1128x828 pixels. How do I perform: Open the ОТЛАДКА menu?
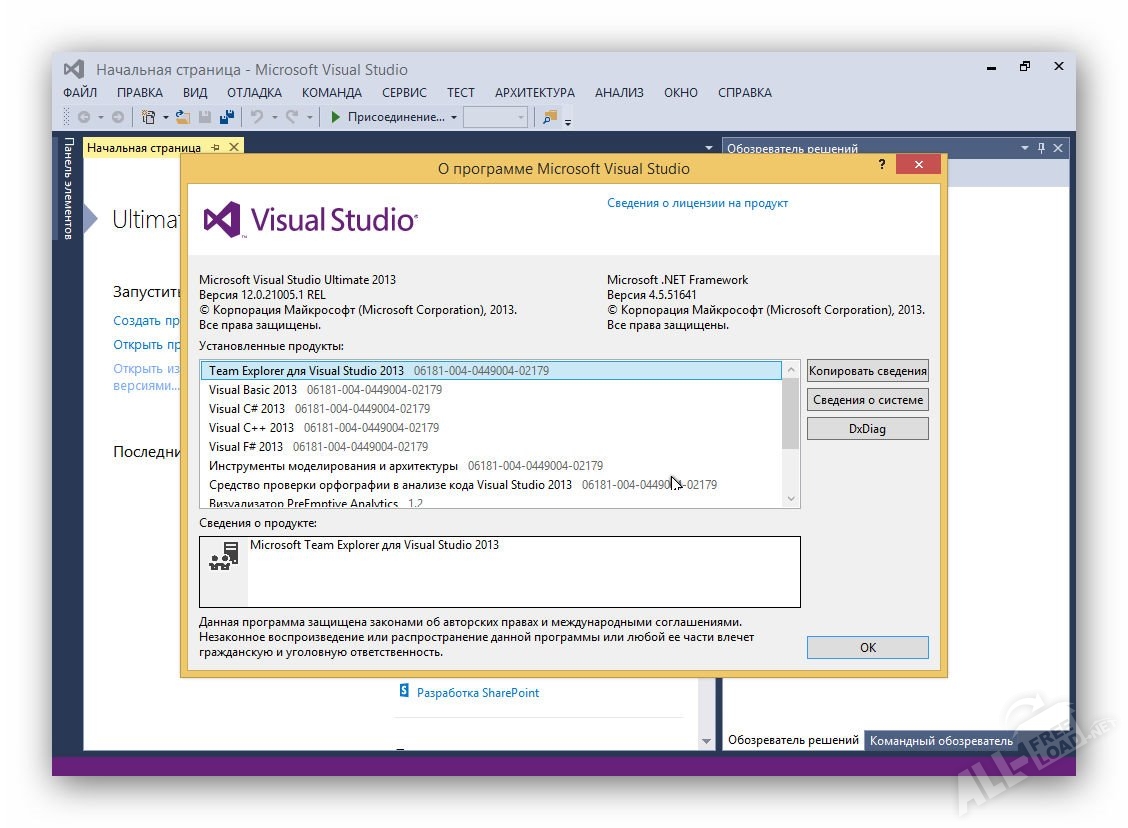tap(254, 93)
